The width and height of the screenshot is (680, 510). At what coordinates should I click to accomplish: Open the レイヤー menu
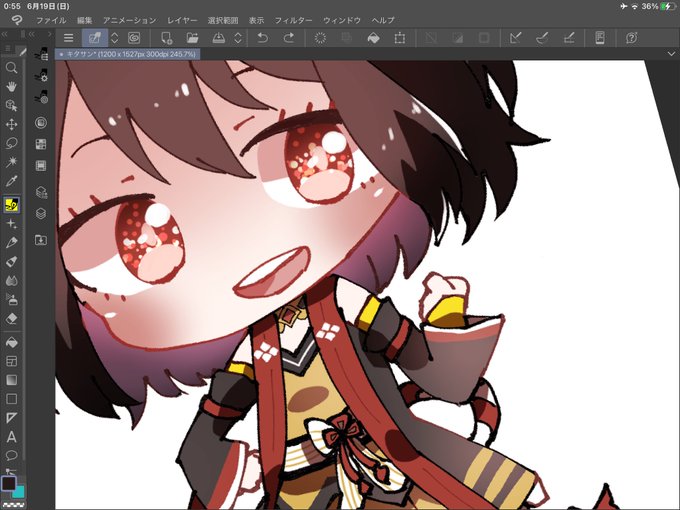pos(182,20)
